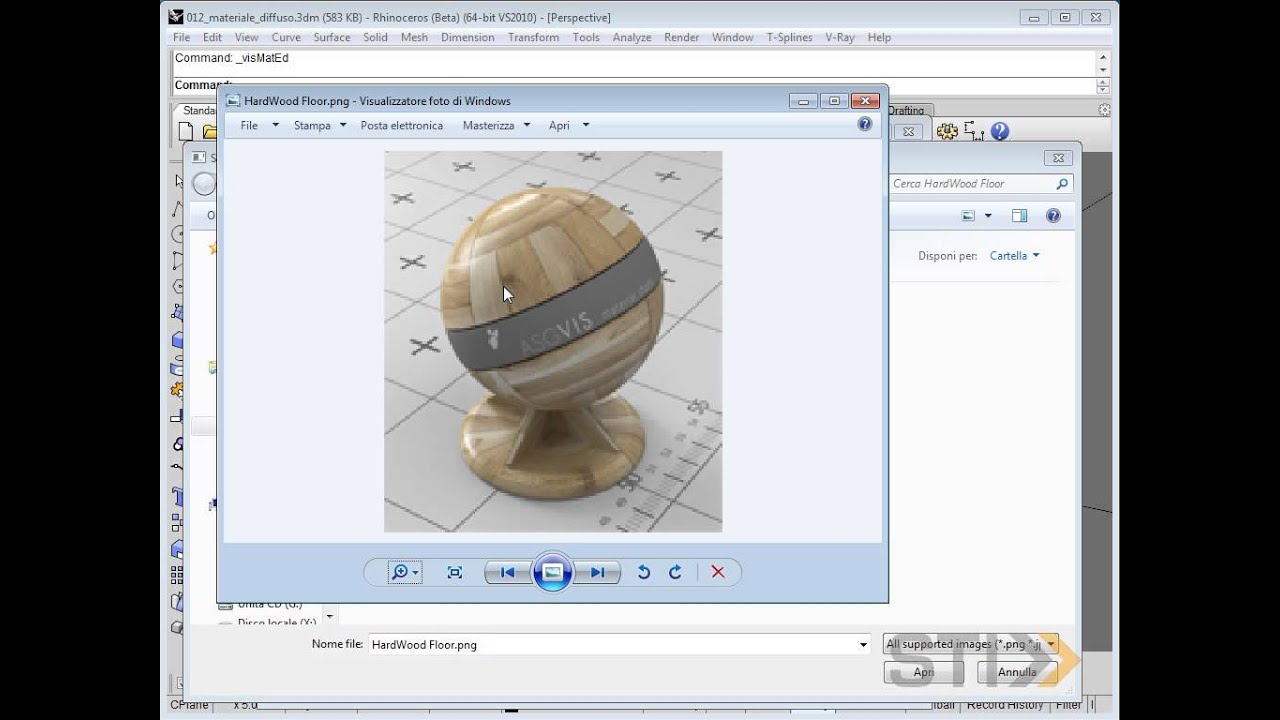Open Rhino View menu
This screenshot has width=1280, height=720.
pyautogui.click(x=246, y=37)
